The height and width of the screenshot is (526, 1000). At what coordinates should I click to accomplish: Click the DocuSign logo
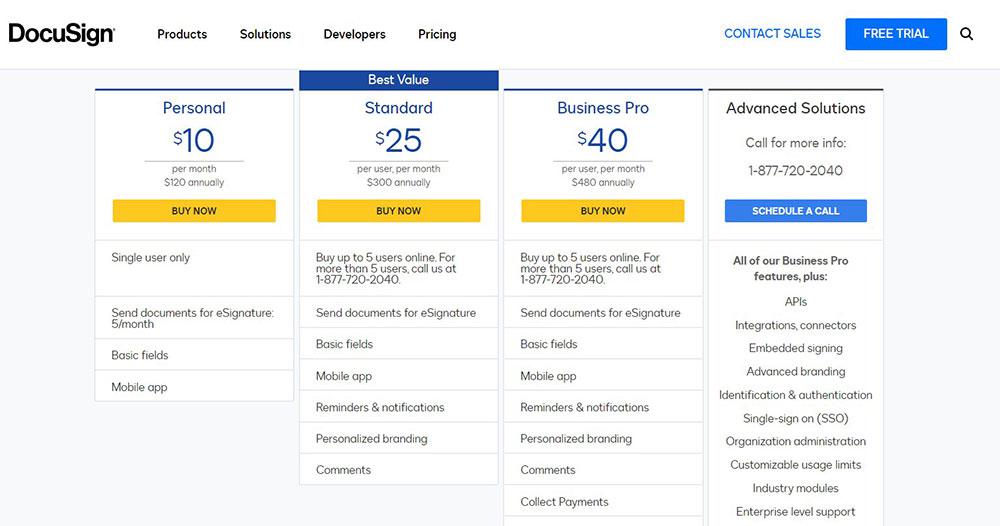pyautogui.click(x=61, y=34)
